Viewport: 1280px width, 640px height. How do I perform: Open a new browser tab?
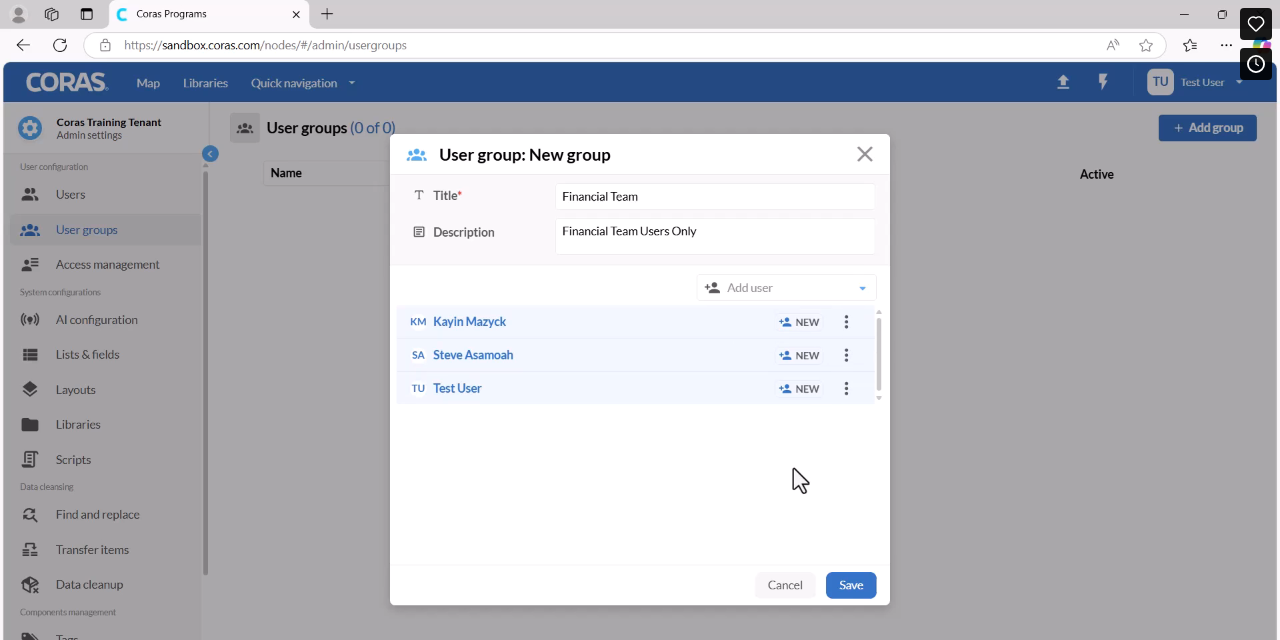[327, 14]
